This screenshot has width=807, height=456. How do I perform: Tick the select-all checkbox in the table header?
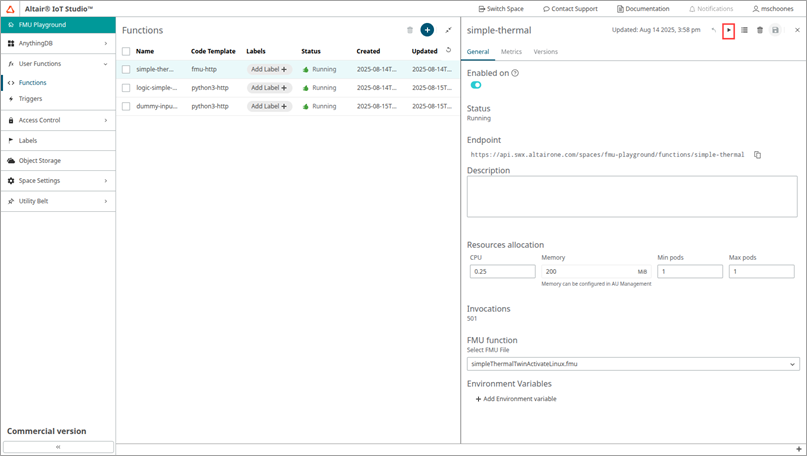pos(126,51)
